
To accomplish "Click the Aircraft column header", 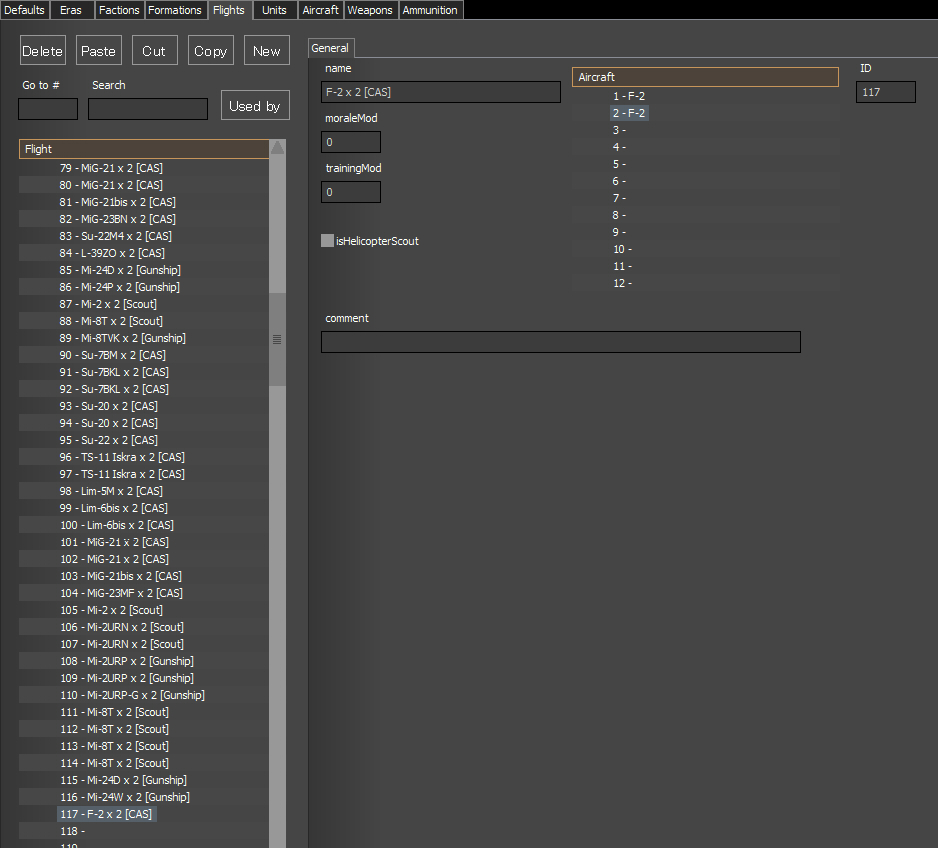I will click(705, 77).
